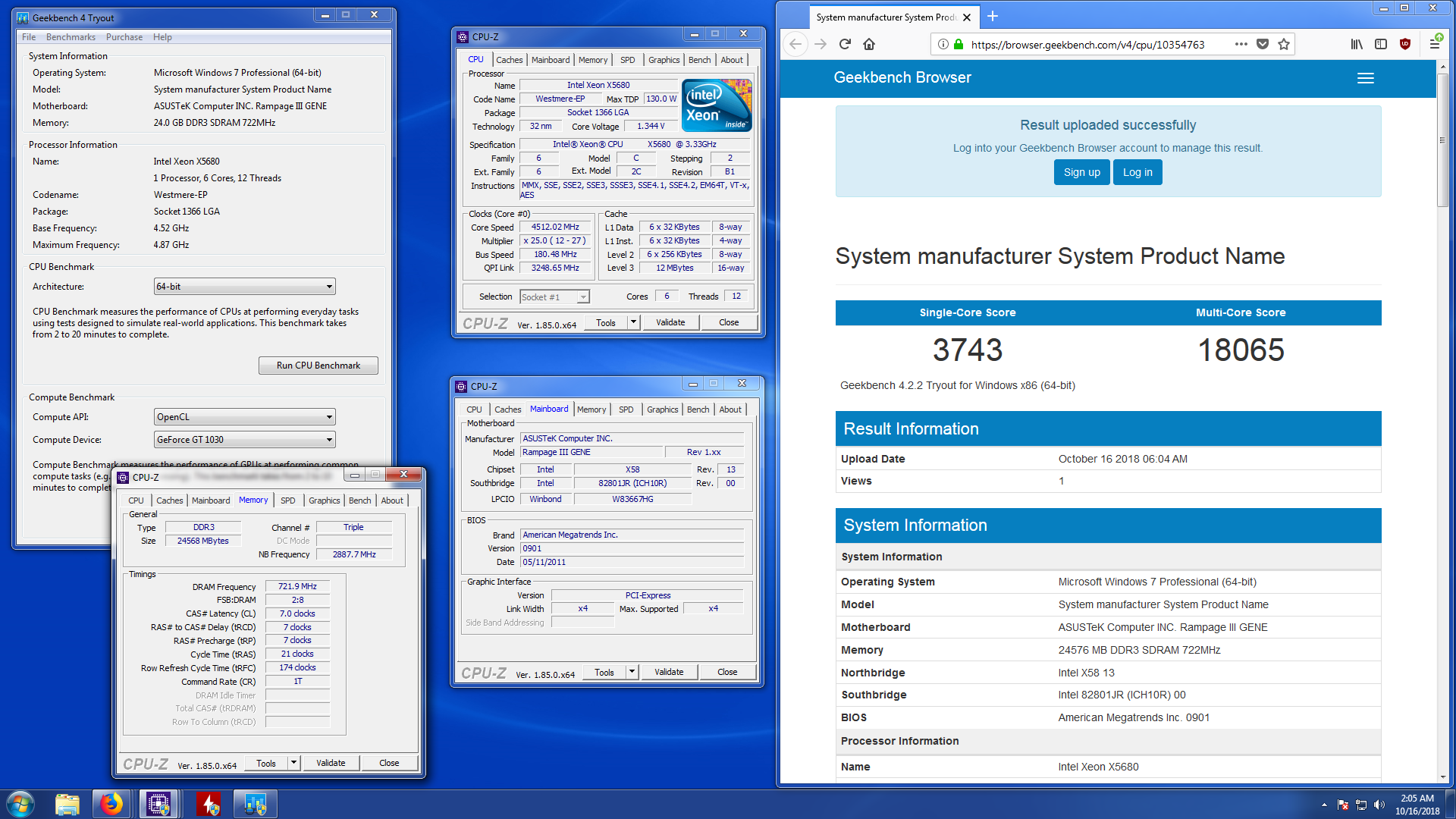
Task: Open Help menu in Geekbench
Action: (x=162, y=37)
